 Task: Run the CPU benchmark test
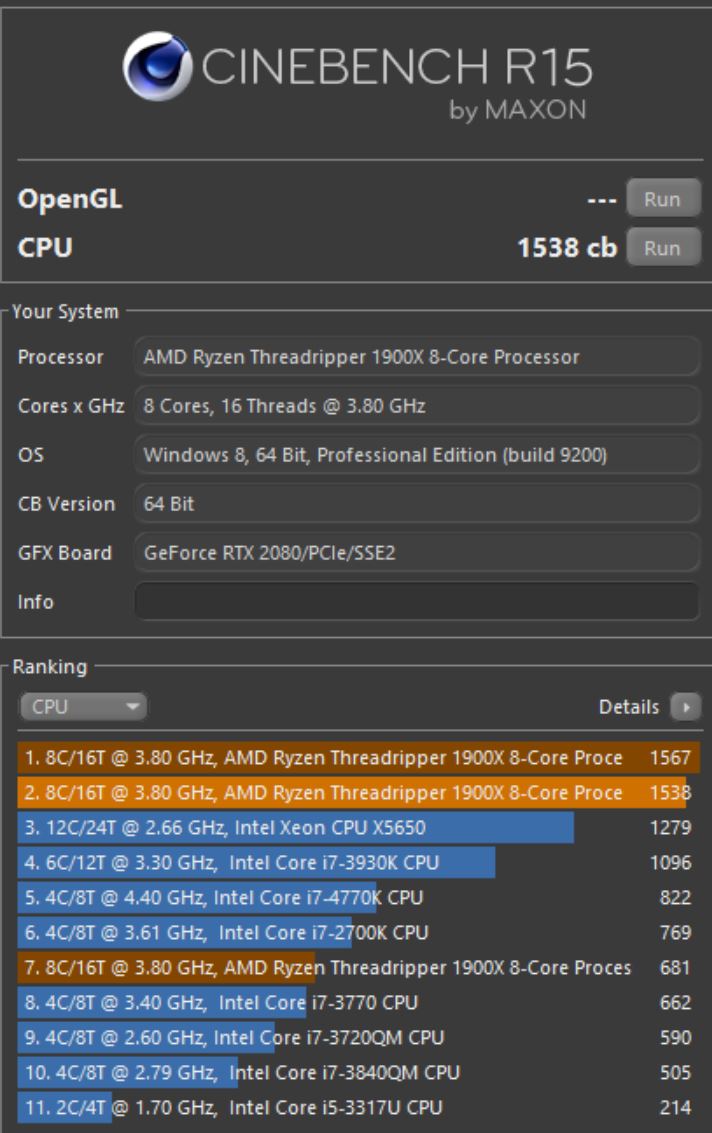coord(661,248)
